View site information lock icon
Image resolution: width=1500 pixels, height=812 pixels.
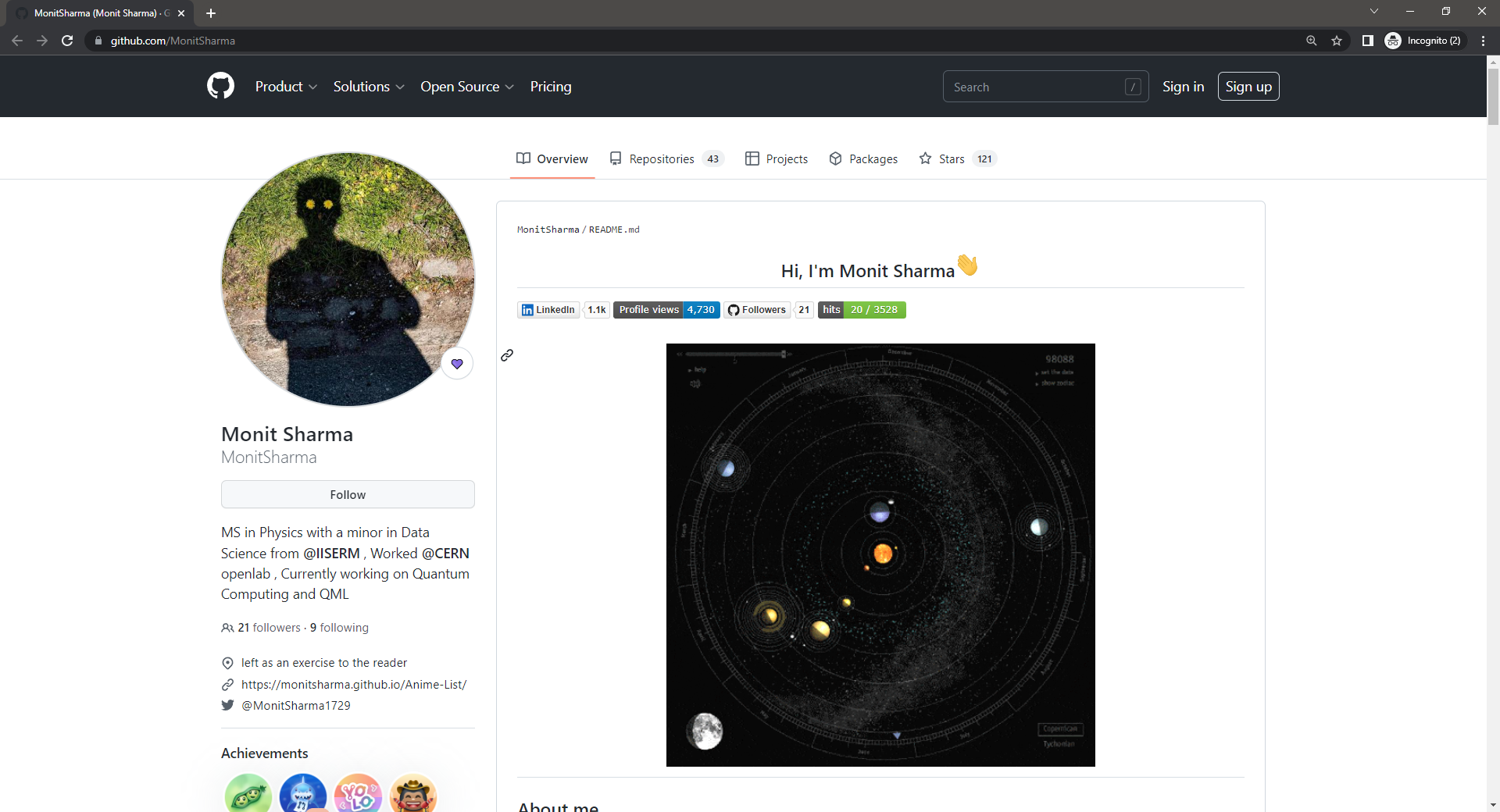[x=98, y=41]
